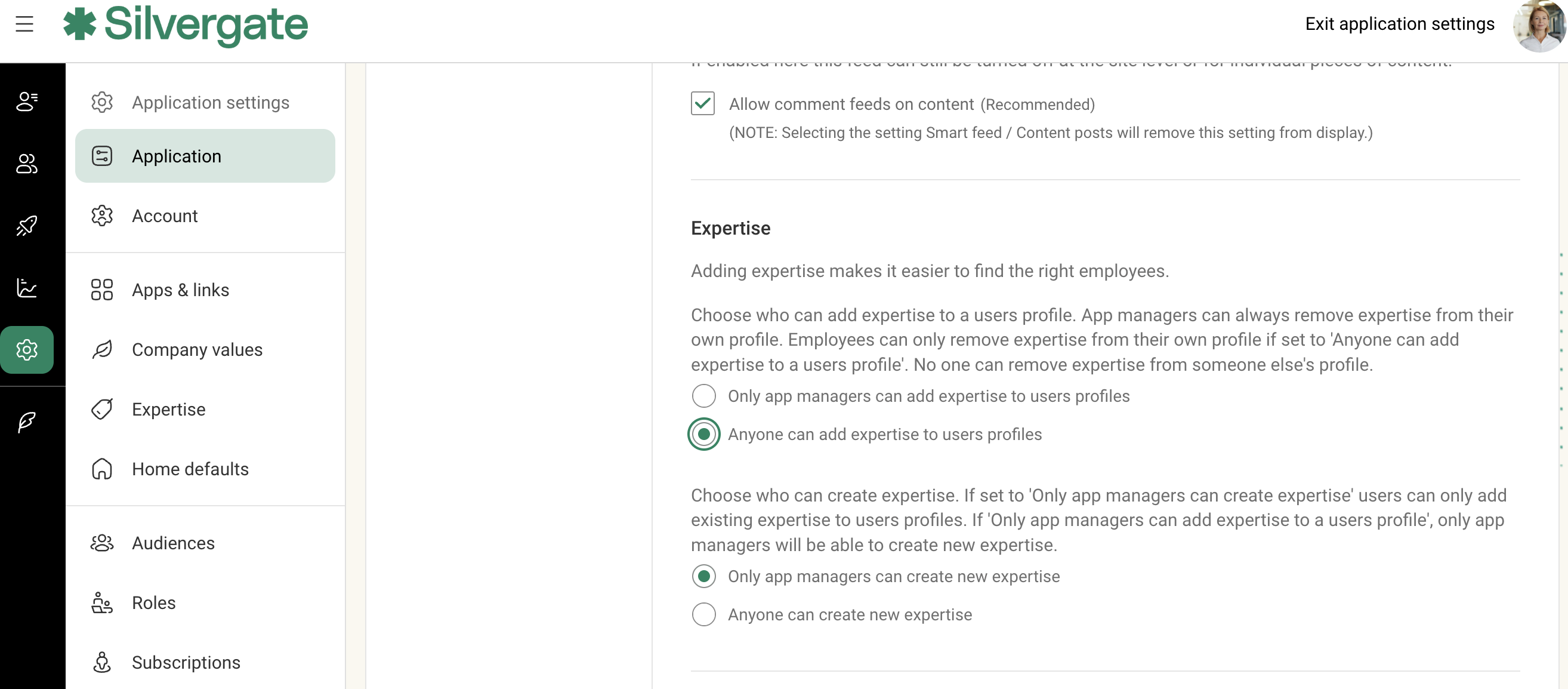This screenshot has height=689, width=1568.
Task: Uncheck Allow comment feeds on content
Action: pyautogui.click(x=702, y=103)
